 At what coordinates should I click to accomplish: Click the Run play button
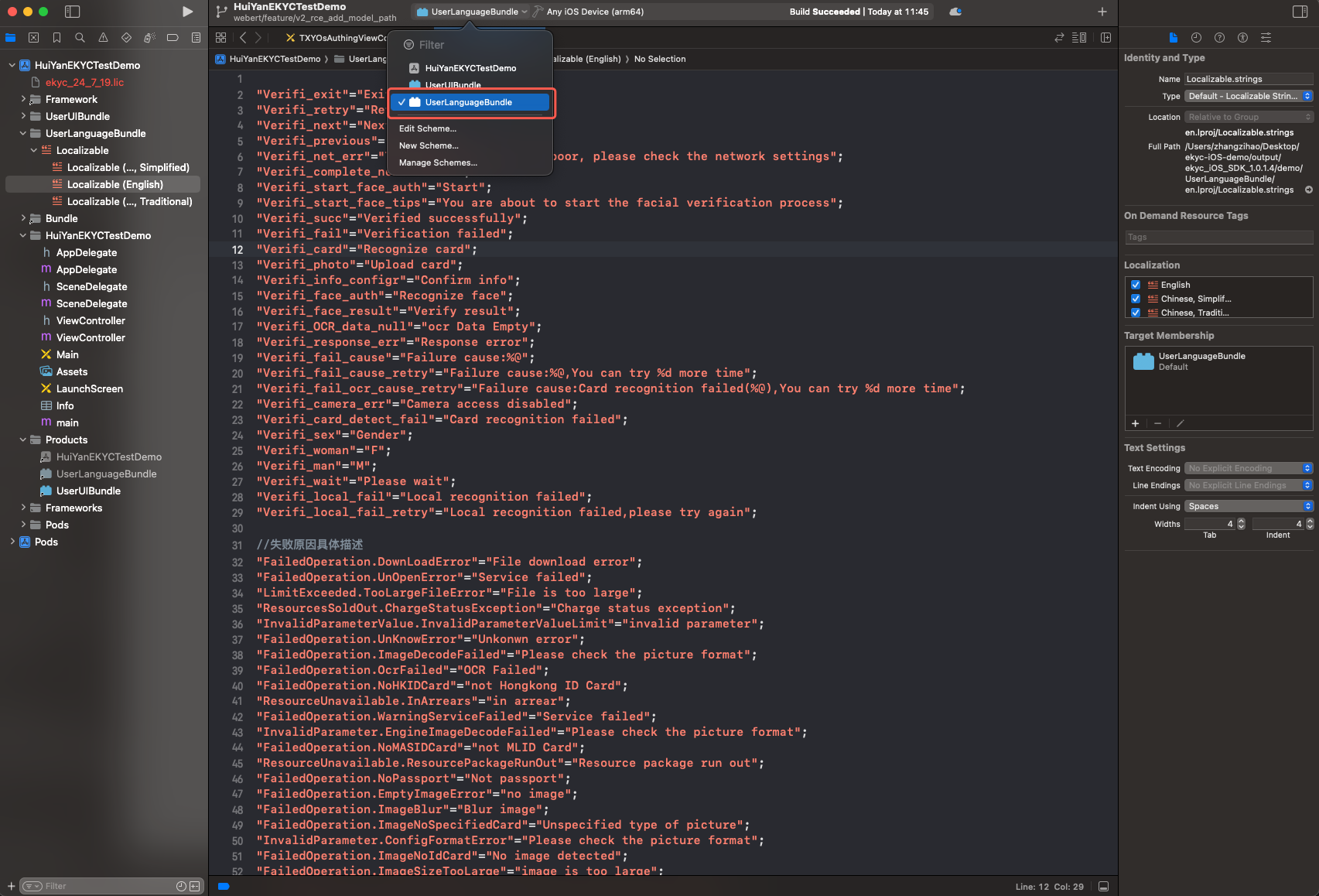(x=187, y=12)
